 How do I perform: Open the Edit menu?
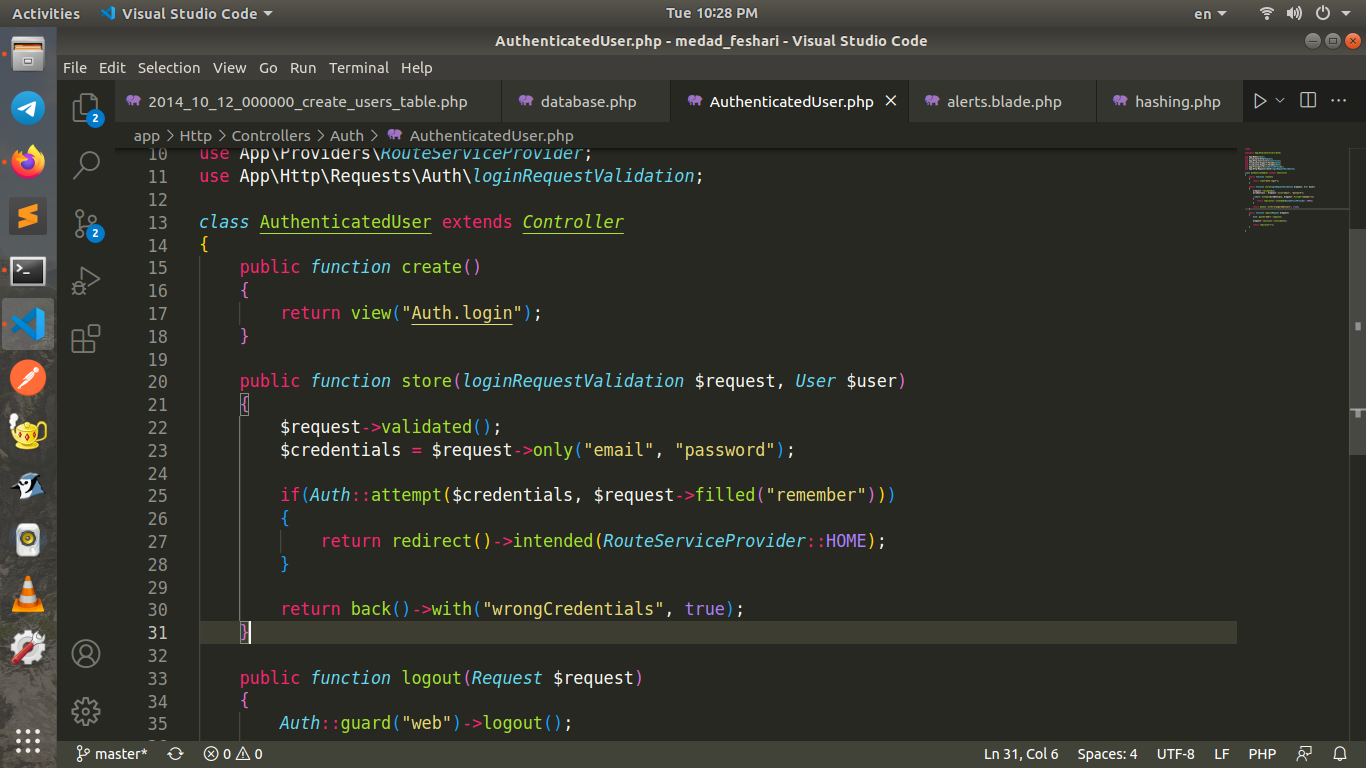[x=112, y=68]
